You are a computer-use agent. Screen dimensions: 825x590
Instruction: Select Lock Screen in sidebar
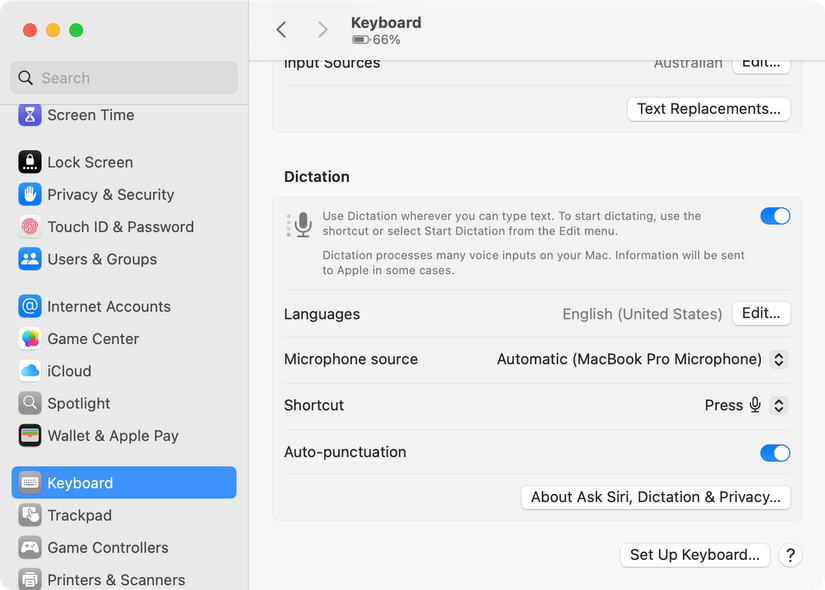(x=124, y=162)
